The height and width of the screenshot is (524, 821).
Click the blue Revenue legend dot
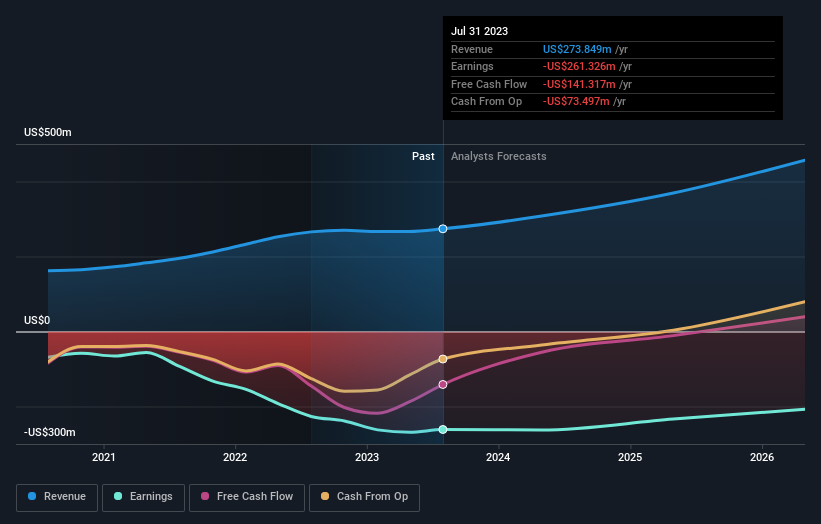32,496
